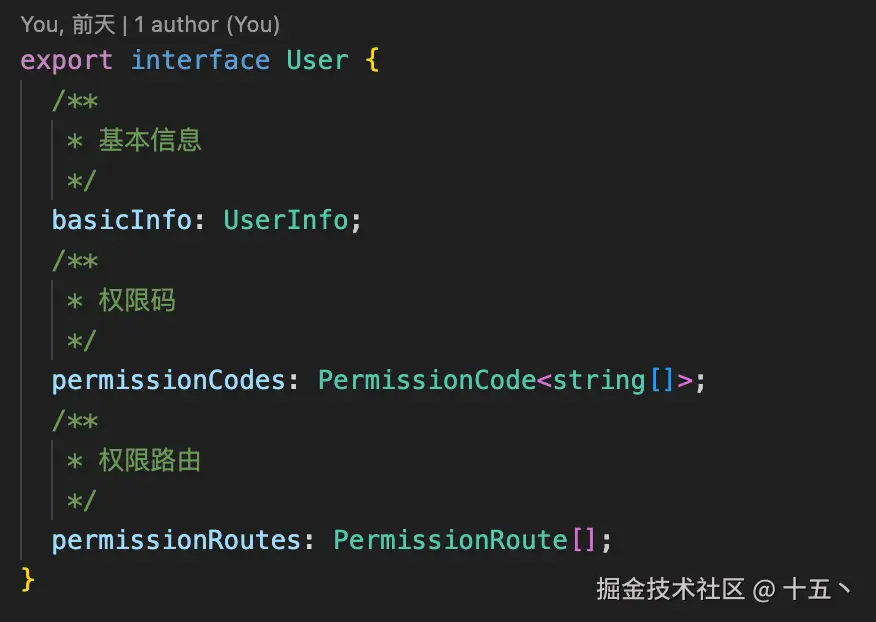Click the interface keyword

pos(200,60)
